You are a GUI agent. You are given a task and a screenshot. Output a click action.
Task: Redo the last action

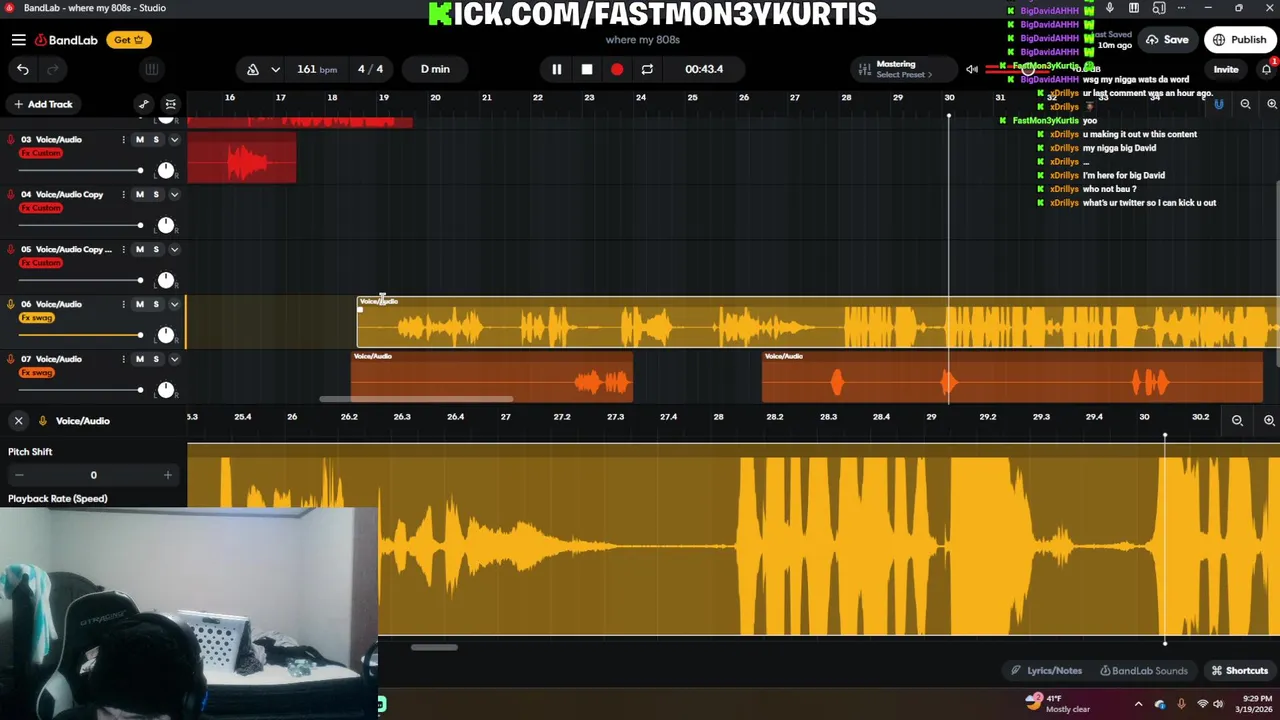52,69
